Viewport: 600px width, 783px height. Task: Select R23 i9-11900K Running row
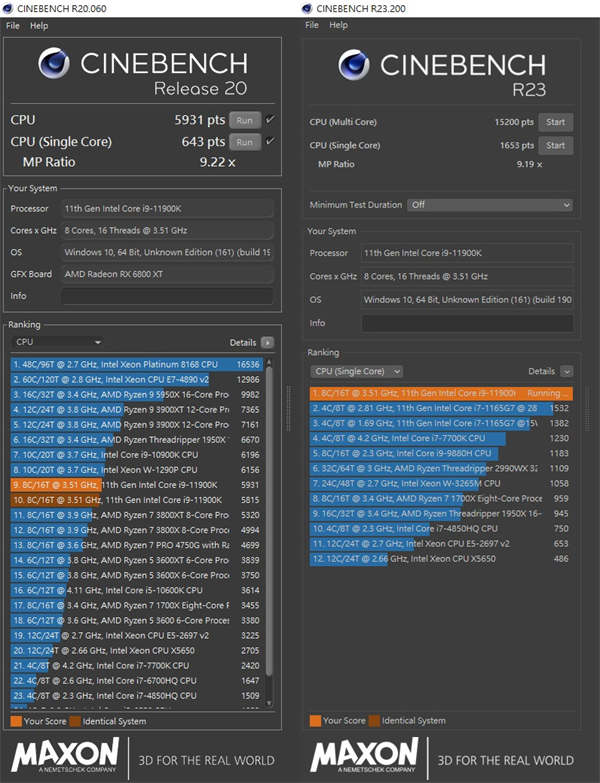point(441,393)
